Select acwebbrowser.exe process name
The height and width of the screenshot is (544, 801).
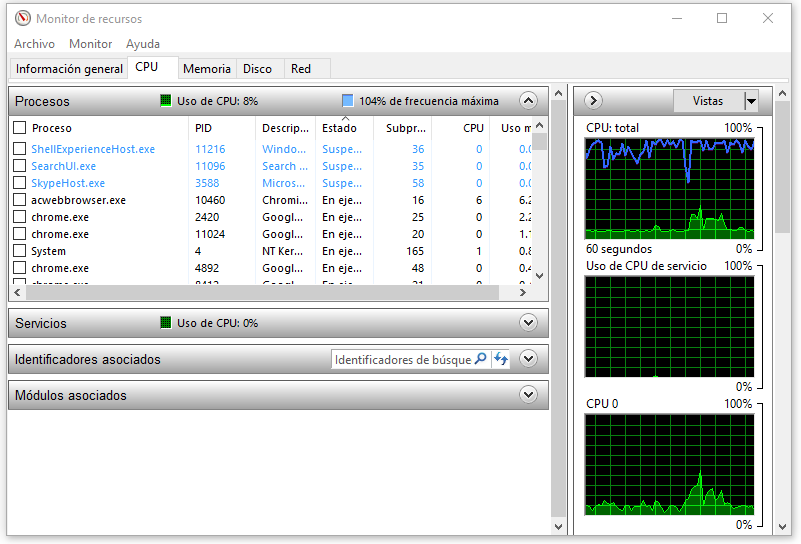click(x=78, y=200)
